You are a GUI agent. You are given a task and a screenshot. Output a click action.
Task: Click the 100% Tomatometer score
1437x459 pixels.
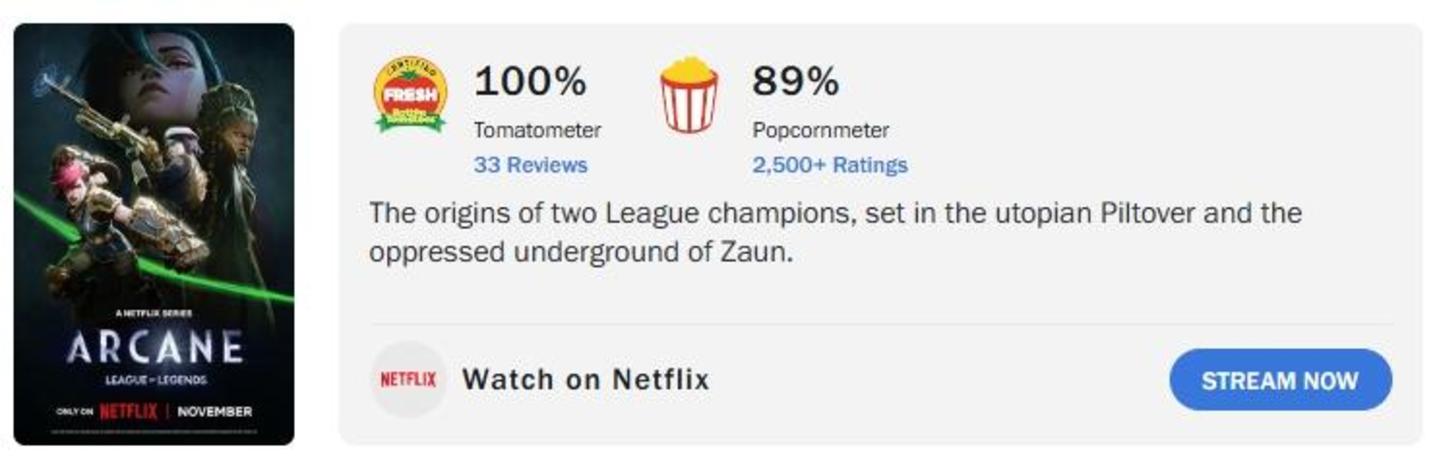point(529,81)
